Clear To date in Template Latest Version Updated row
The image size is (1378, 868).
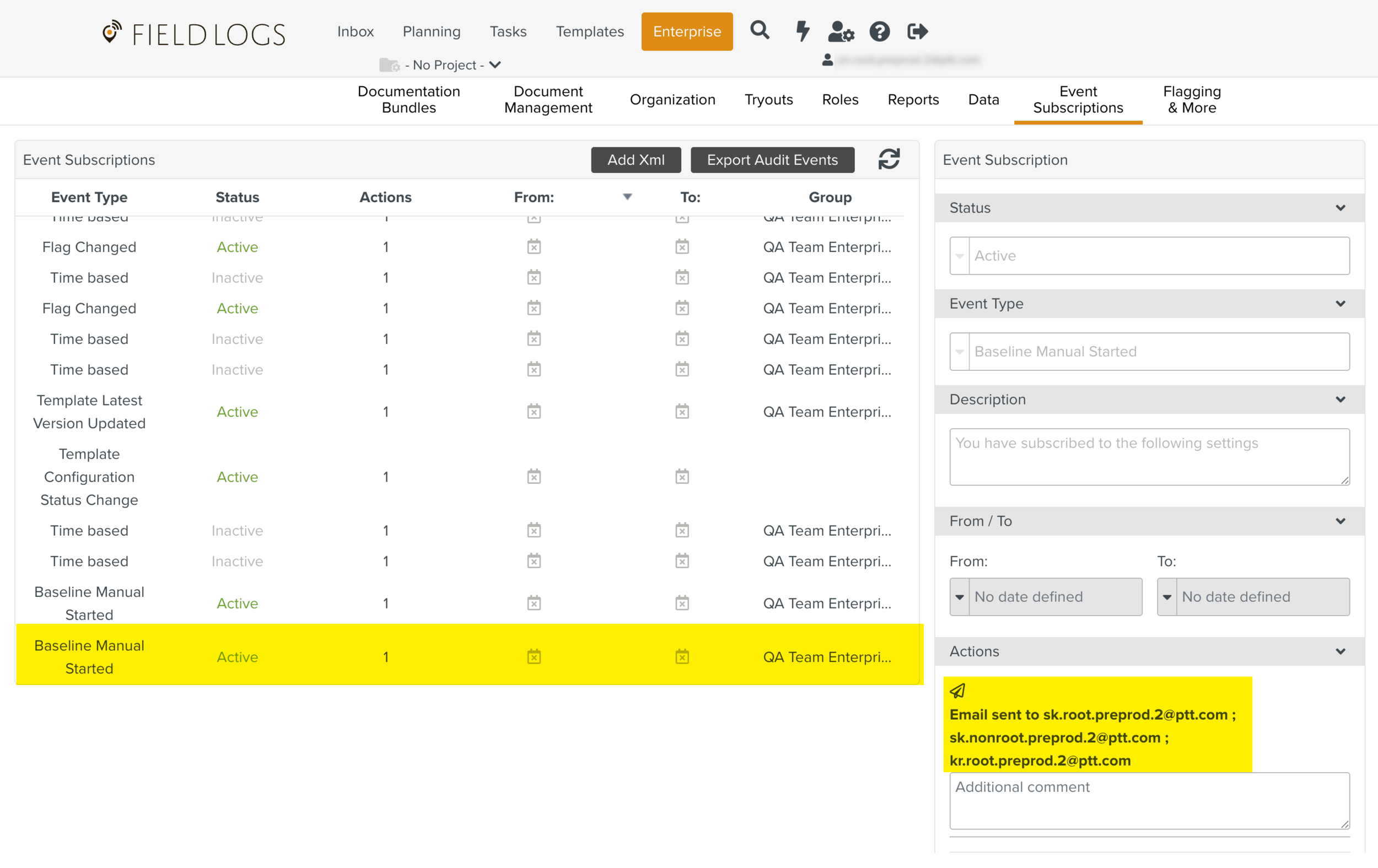point(682,411)
